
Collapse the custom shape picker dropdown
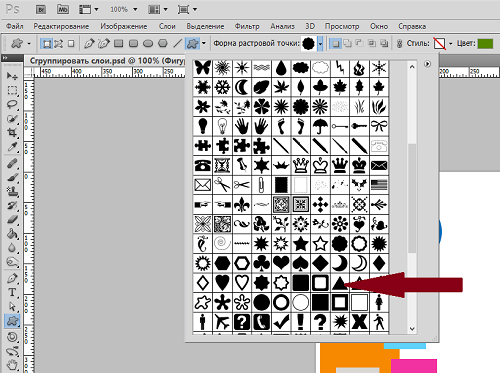[x=320, y=44]
